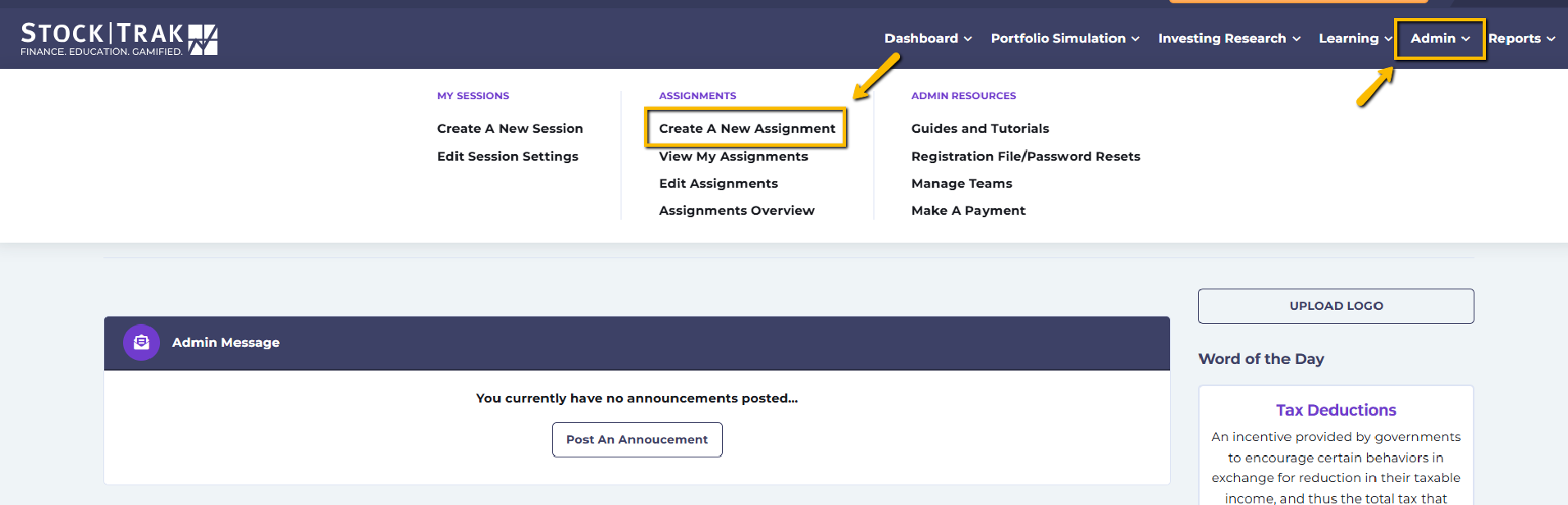Viewport: 1568px width, 505px height.
Task: Click the Upload Logo button
Action: coord(1336,306)
